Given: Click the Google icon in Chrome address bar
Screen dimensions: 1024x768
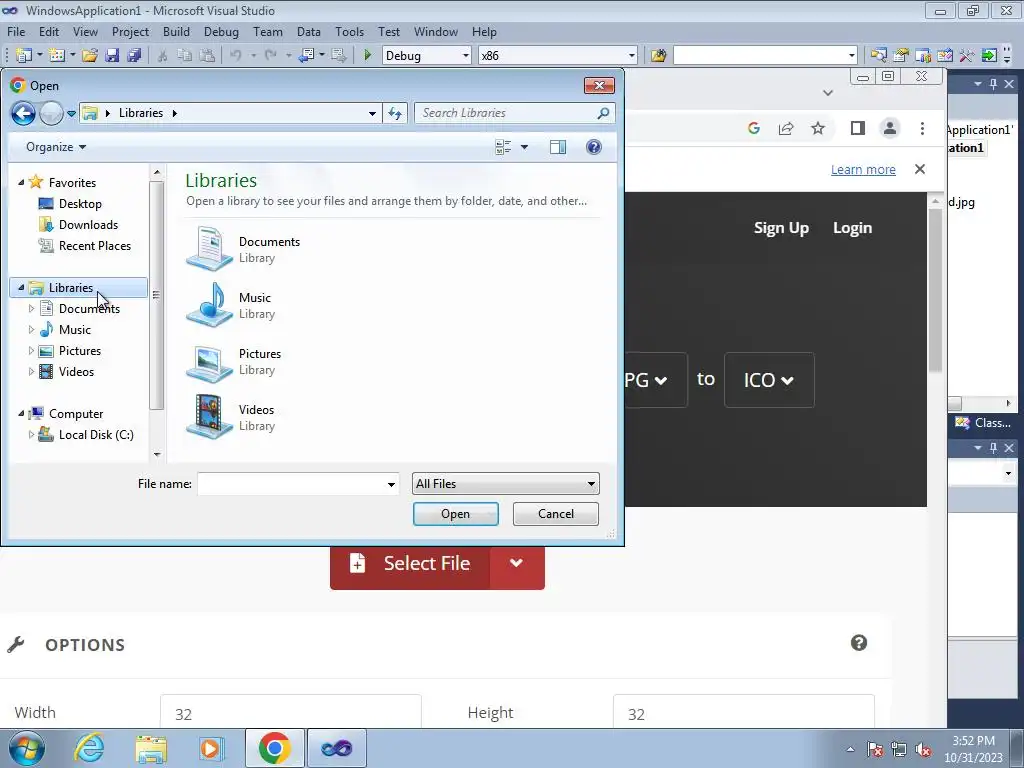Looking at the screenshot, I should click(754, 129).
